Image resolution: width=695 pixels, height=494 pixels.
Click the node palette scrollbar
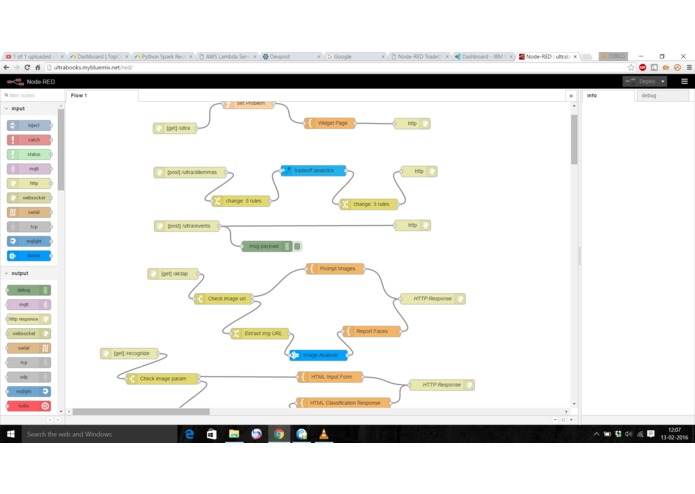[61, 149]
